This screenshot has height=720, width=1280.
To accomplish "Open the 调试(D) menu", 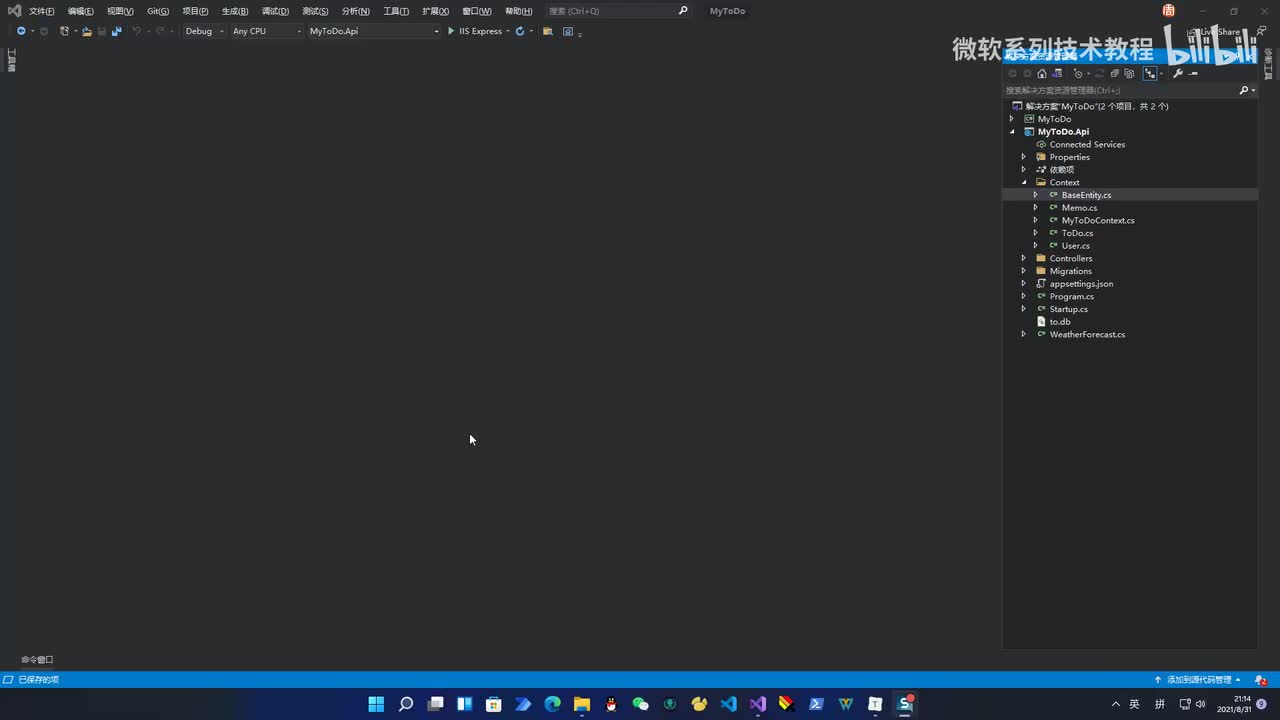I will pos(275,11).
